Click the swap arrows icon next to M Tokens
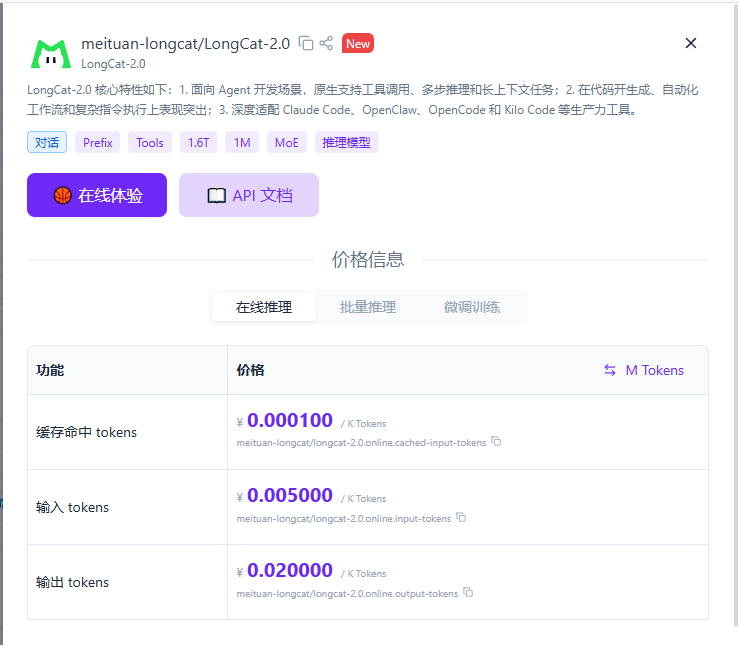 [610, 370]
